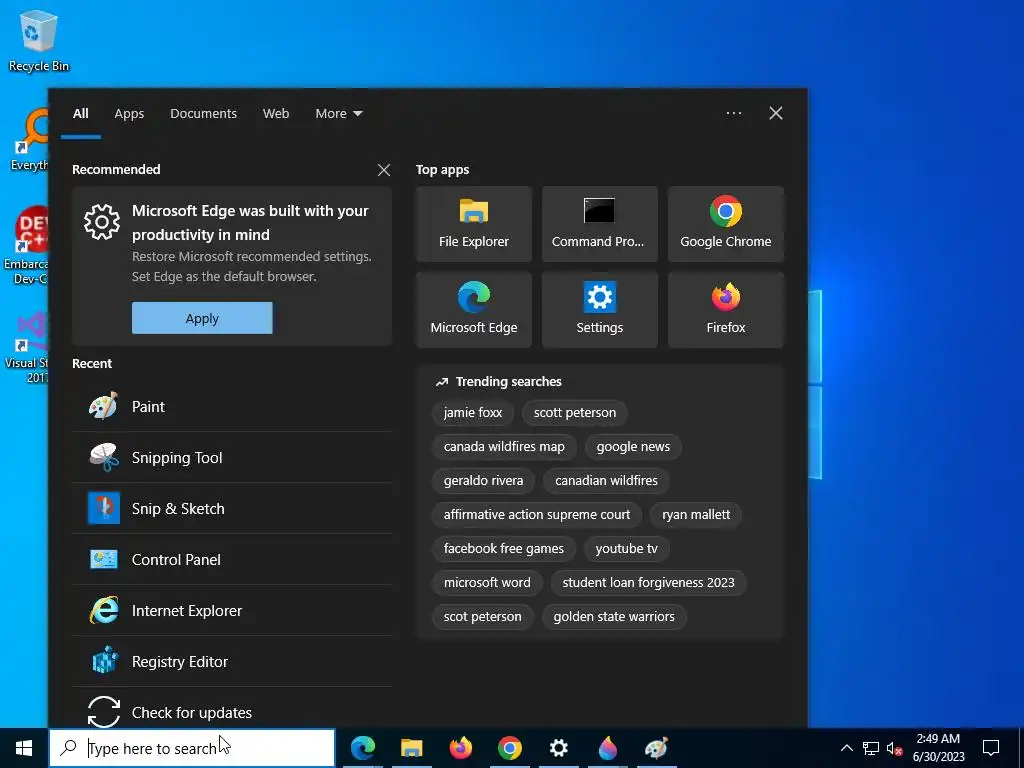This screenshot has width=1024, height=768.
Task: Show hidden icons chevron in system tray
Action: [x=846, y=748]
